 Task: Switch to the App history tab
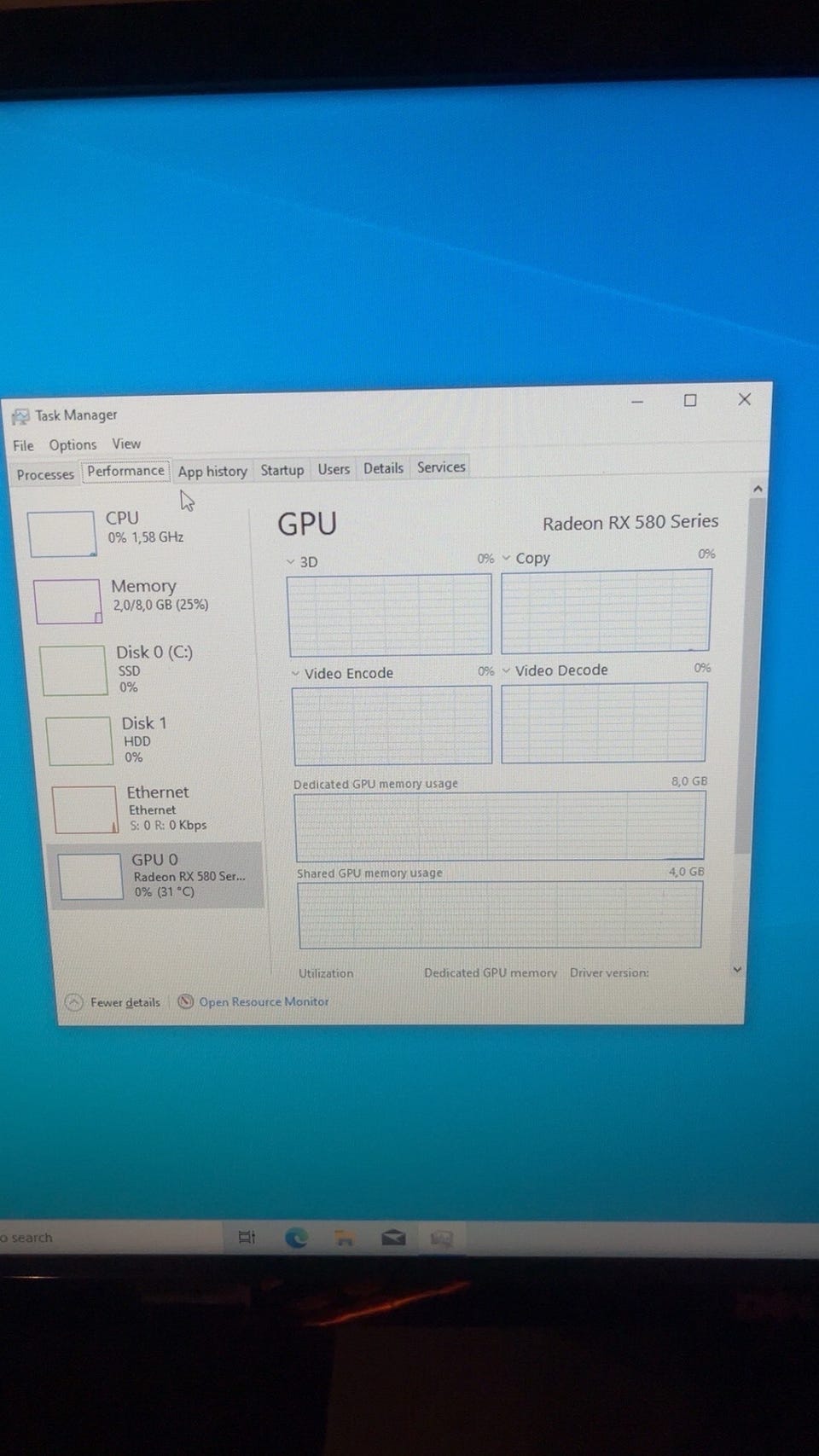pyautogui.click(x=212, y=471)
